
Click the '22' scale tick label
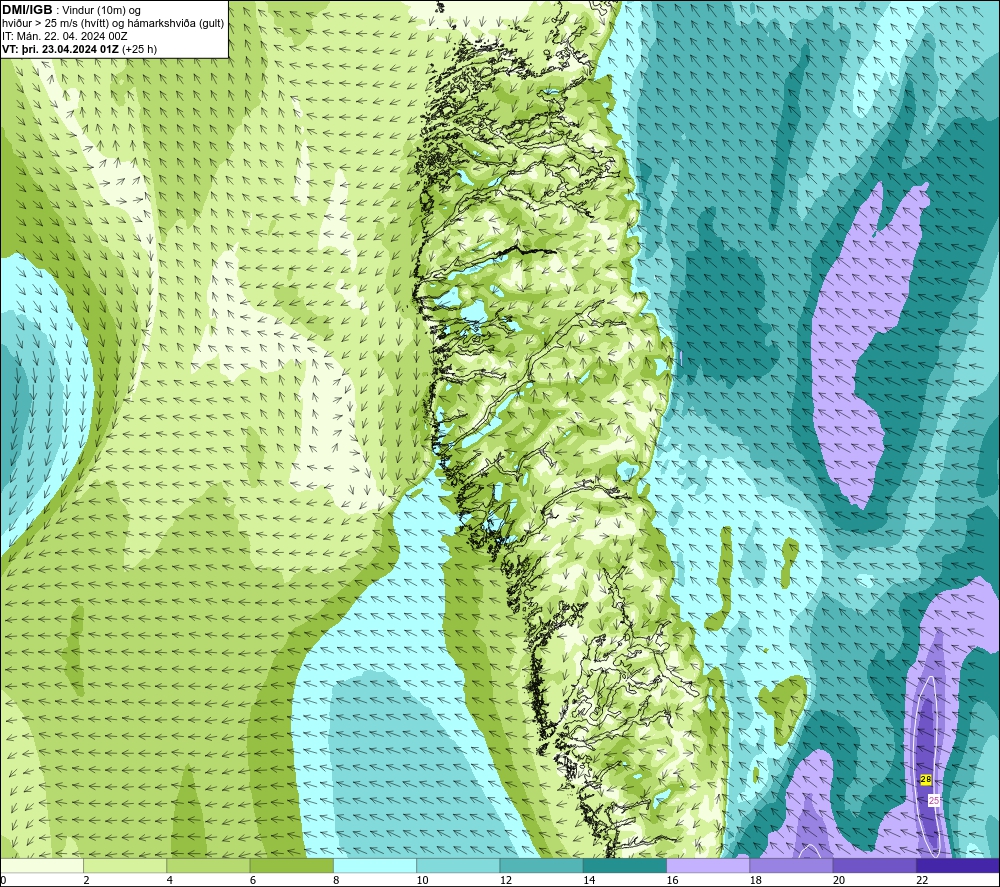(922, 880)
